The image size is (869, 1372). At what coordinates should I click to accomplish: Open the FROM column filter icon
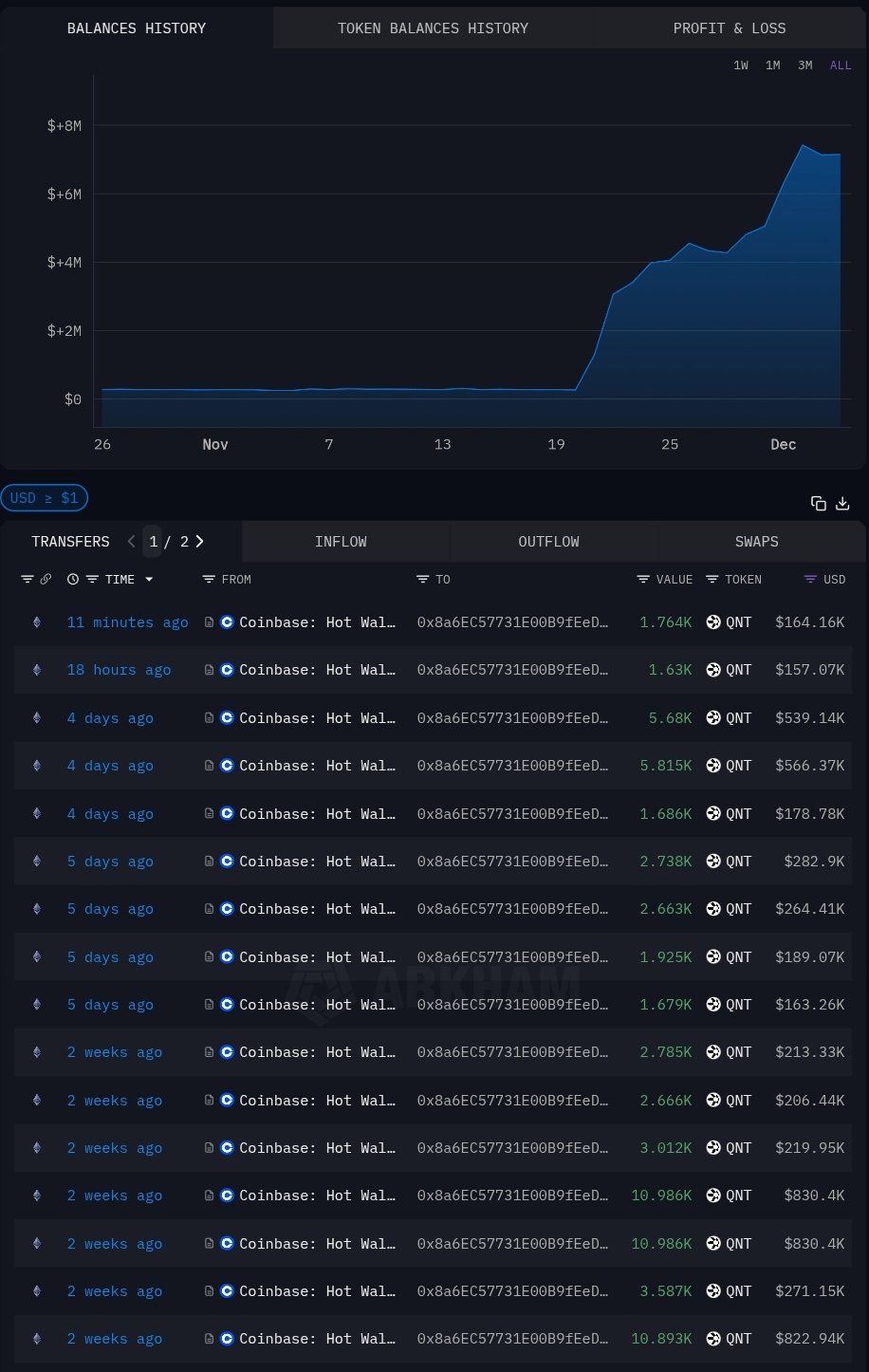pyautogui.click(x=209, y=580)
